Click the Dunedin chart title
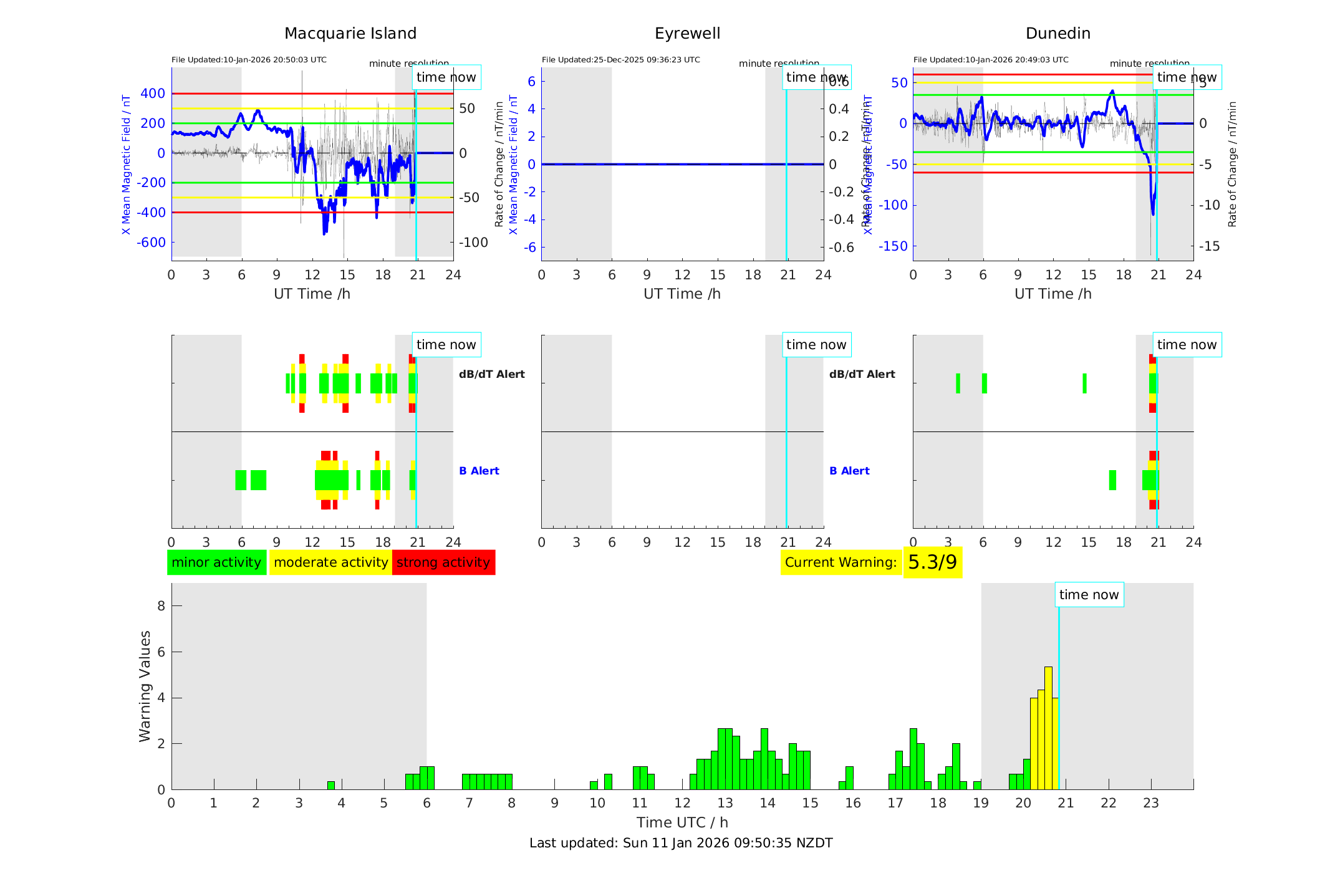The width and height of the screenshot is (1320, 896). tap(1057, 34)
